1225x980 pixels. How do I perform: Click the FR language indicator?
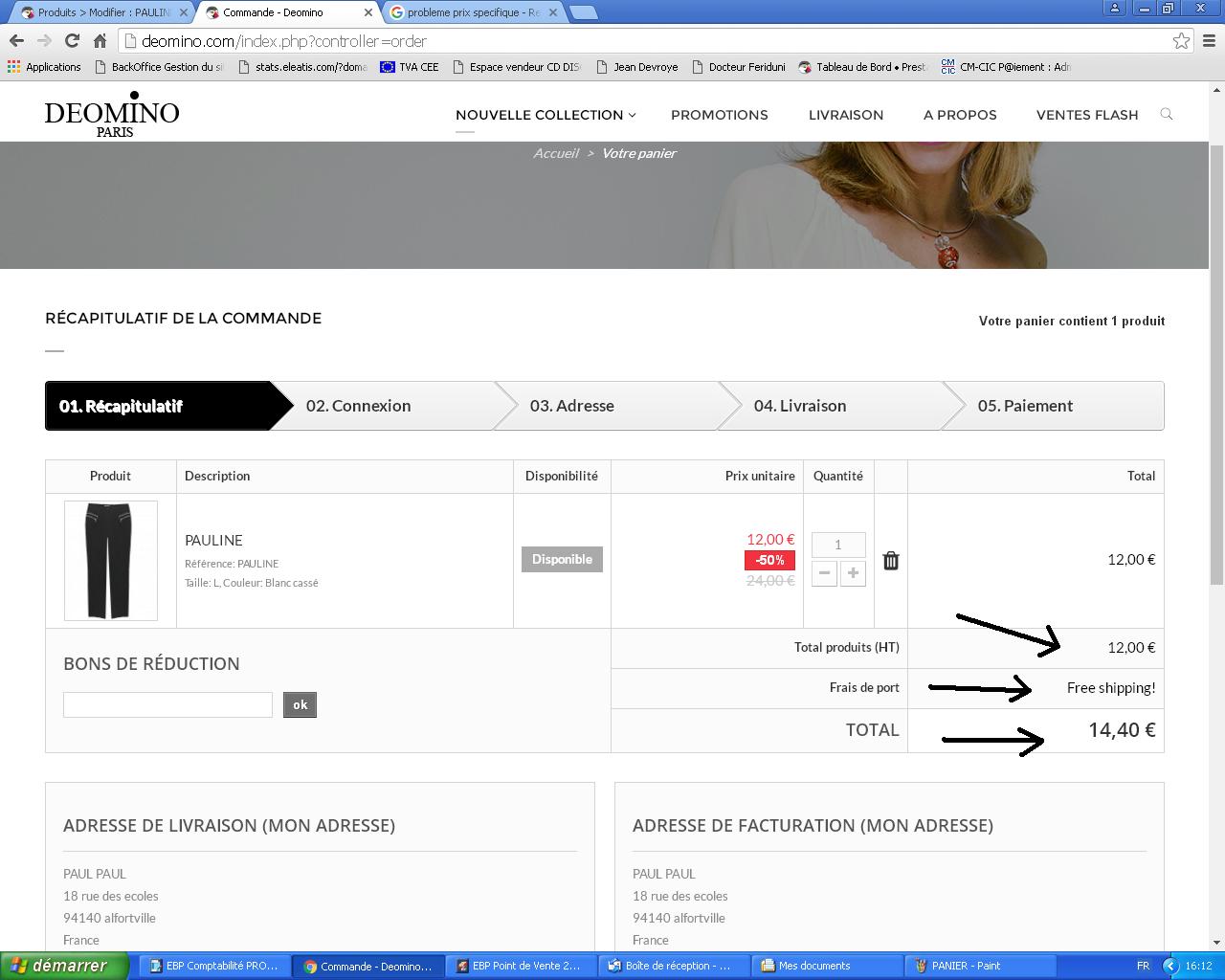point(1144,966)
